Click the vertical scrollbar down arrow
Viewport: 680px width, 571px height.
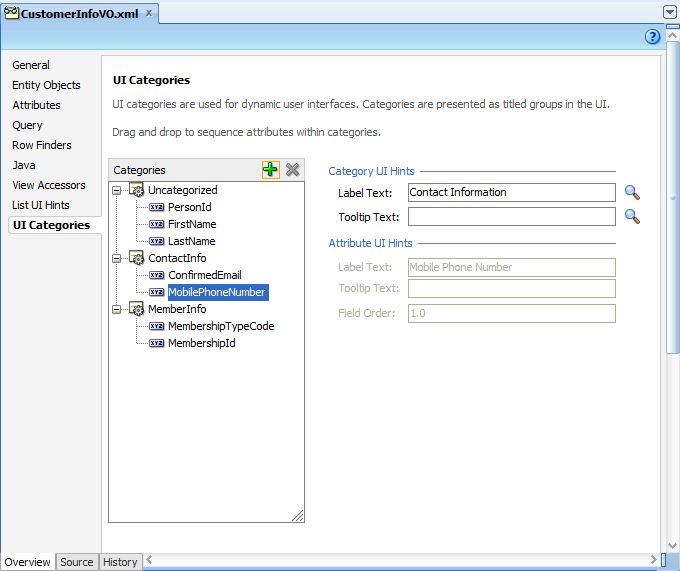pyautogui.click(x=673, y=546)
